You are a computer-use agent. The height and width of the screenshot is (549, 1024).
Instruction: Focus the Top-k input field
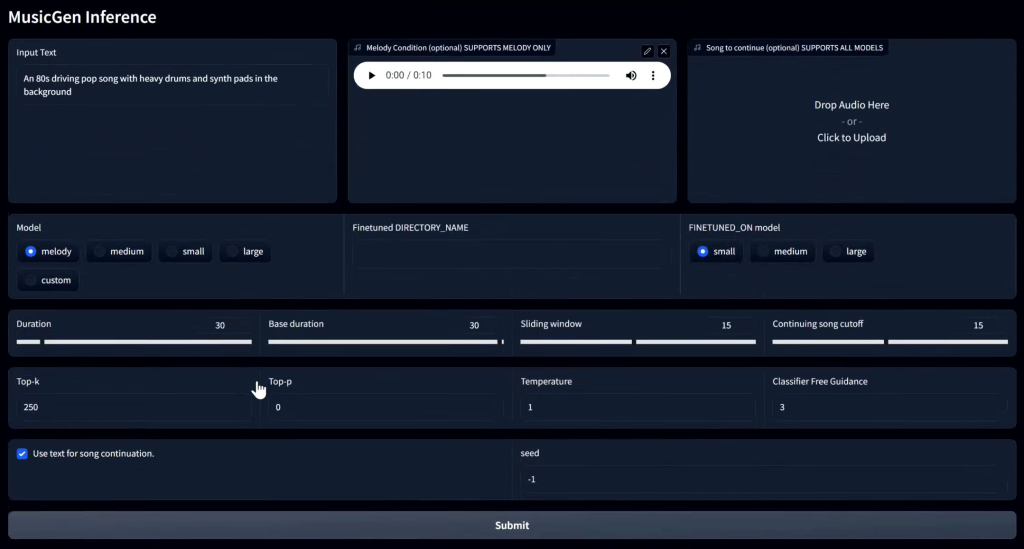coord(134,407)
